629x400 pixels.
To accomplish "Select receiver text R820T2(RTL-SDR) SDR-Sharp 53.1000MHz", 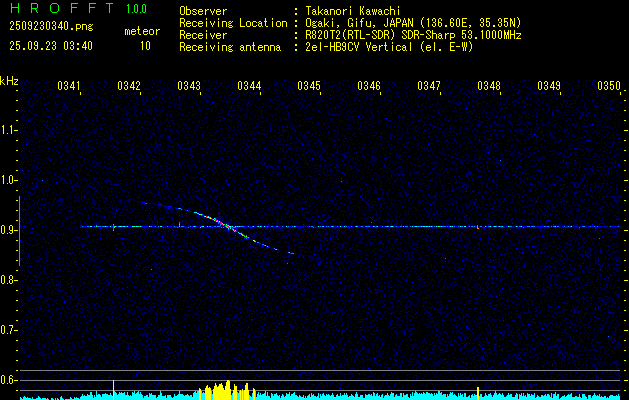I will tap(413, 35).
